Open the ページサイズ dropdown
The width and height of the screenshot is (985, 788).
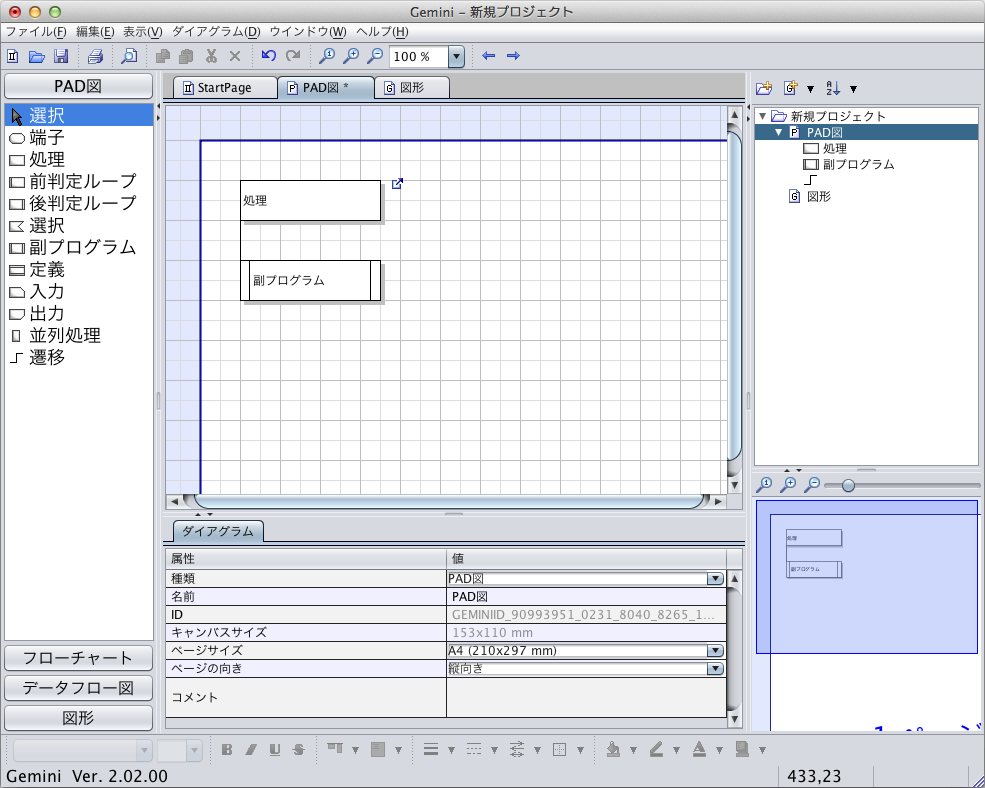point(715,651)
